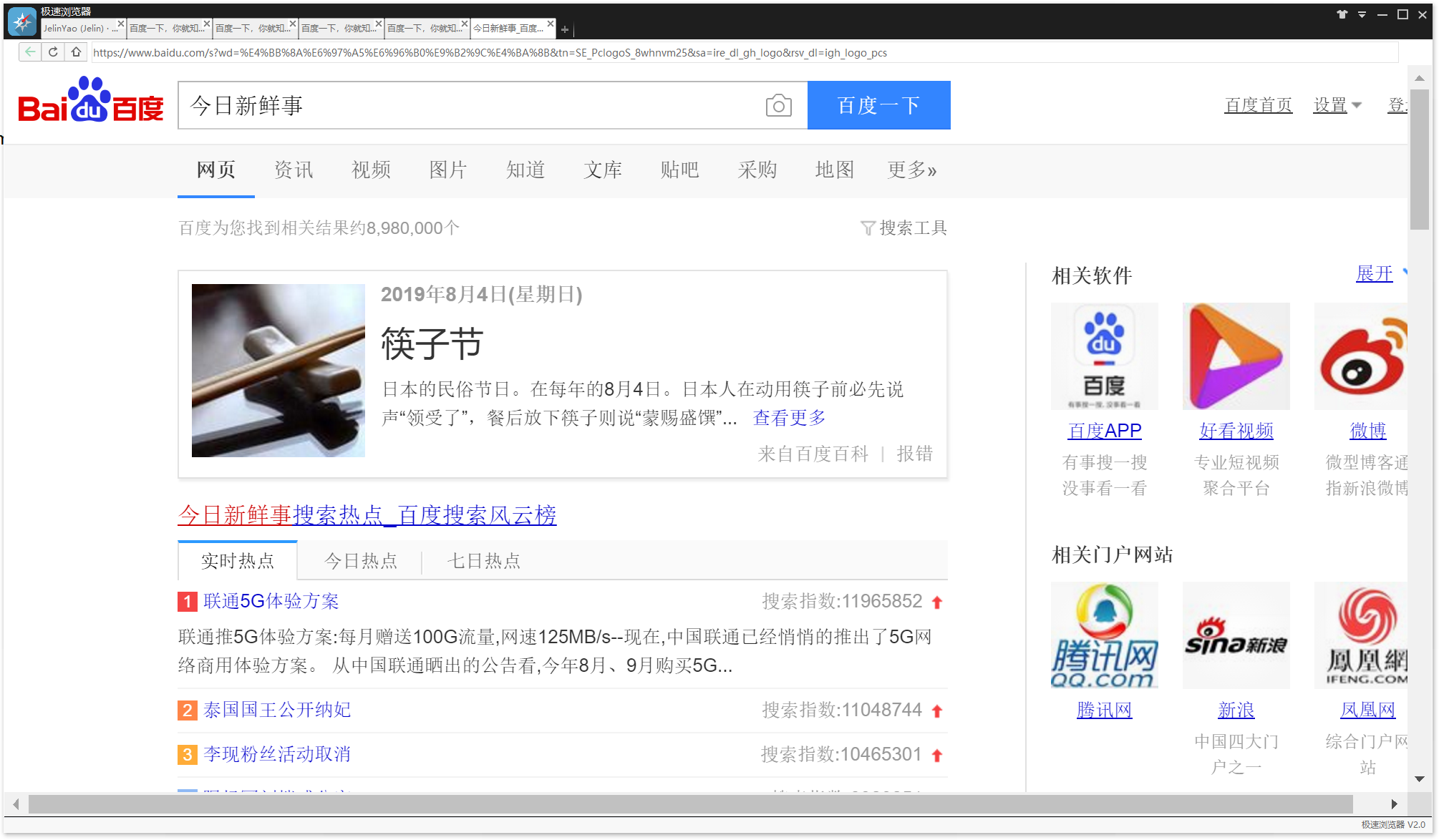Click the chopsticks festival thumbnail image
The image size is (1439, 840).
[x=278, y=371]
